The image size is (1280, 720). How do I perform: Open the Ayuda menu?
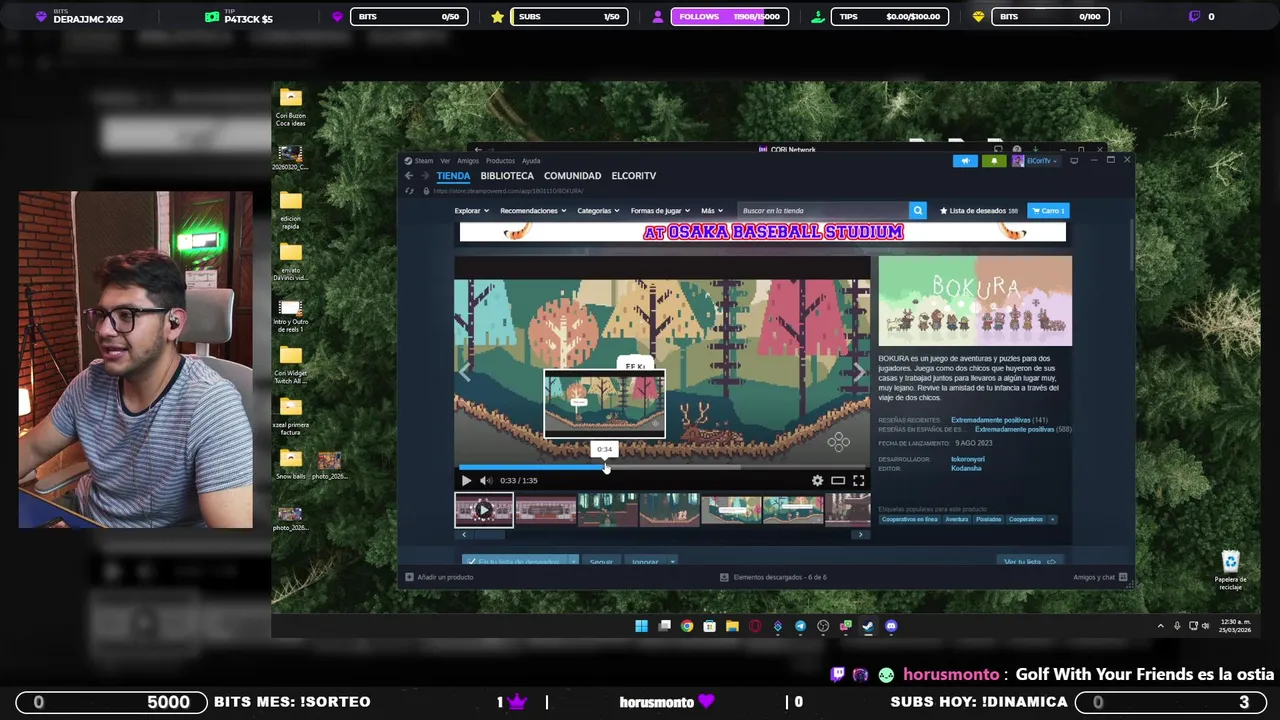click(531, 161)
